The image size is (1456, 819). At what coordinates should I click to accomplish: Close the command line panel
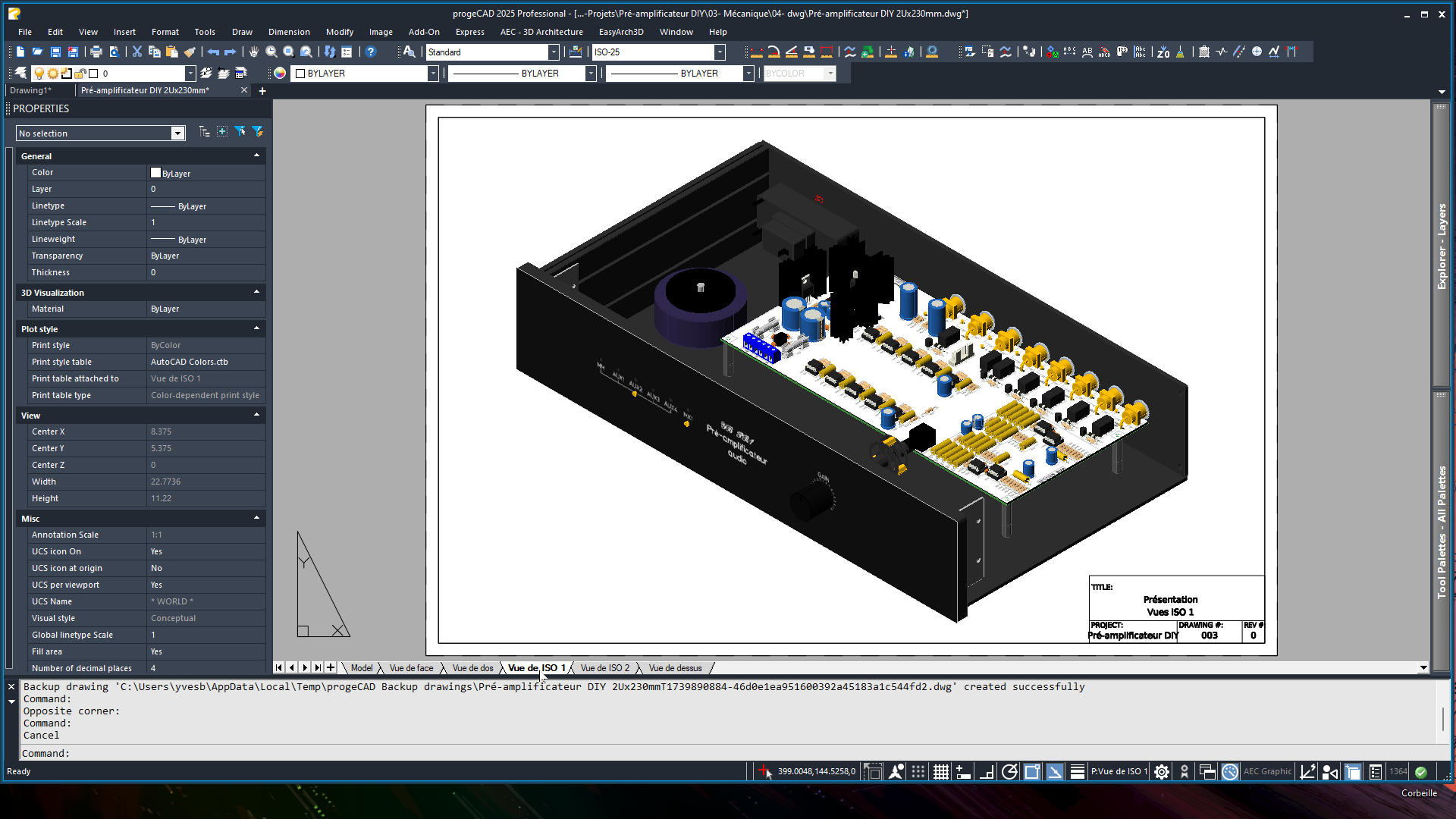(11, 686)
